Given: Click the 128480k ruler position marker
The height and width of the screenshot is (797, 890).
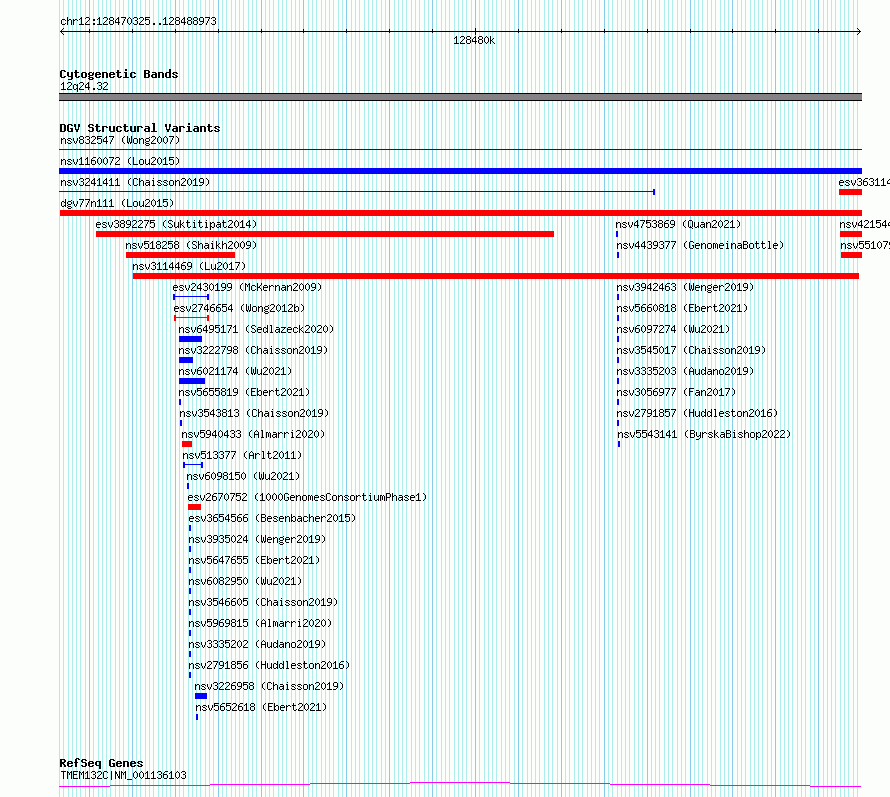Looking at the screenshot, I should (474, 40).
